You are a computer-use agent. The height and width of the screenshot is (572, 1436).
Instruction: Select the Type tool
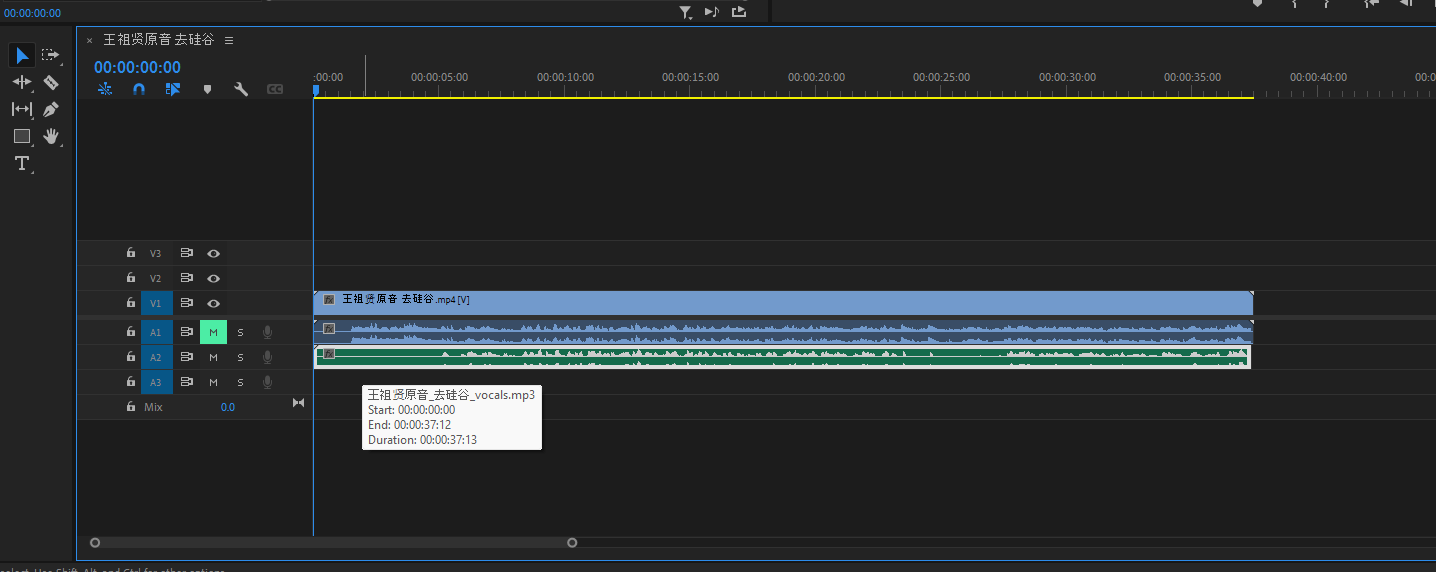pyautogui.click(x=22, y=163)
